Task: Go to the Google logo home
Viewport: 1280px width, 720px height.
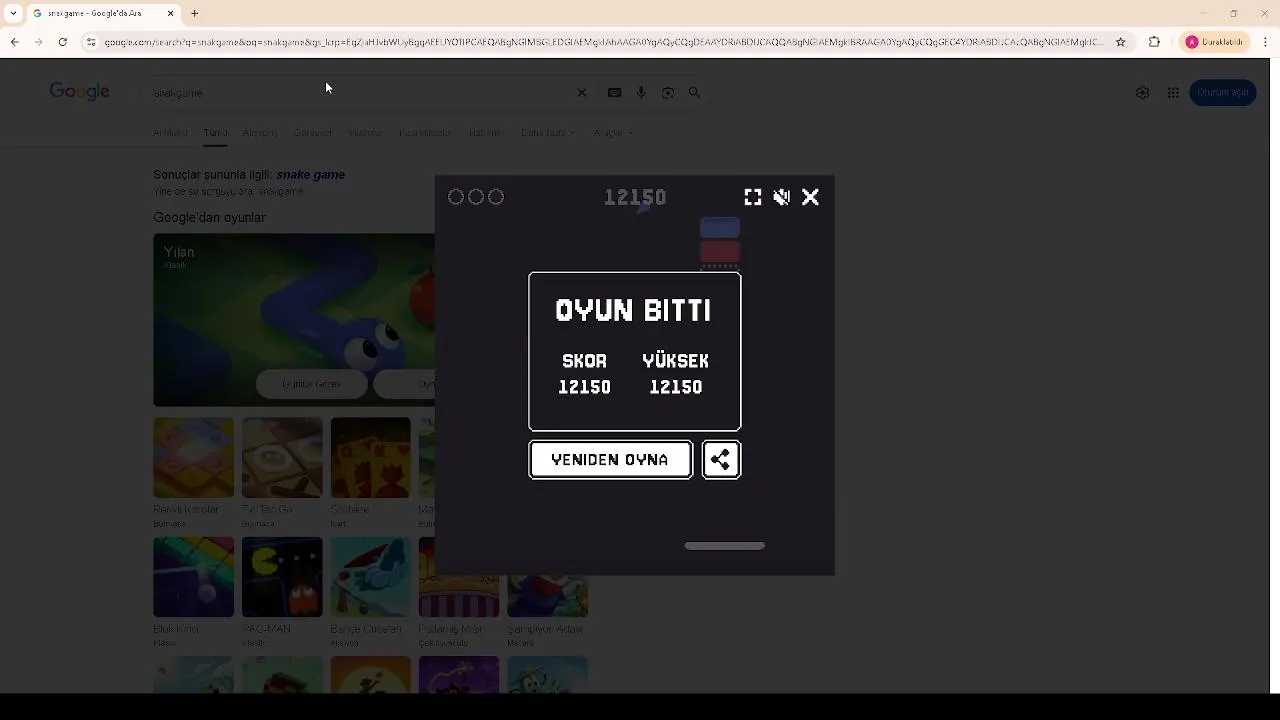Action: [79, 92]
